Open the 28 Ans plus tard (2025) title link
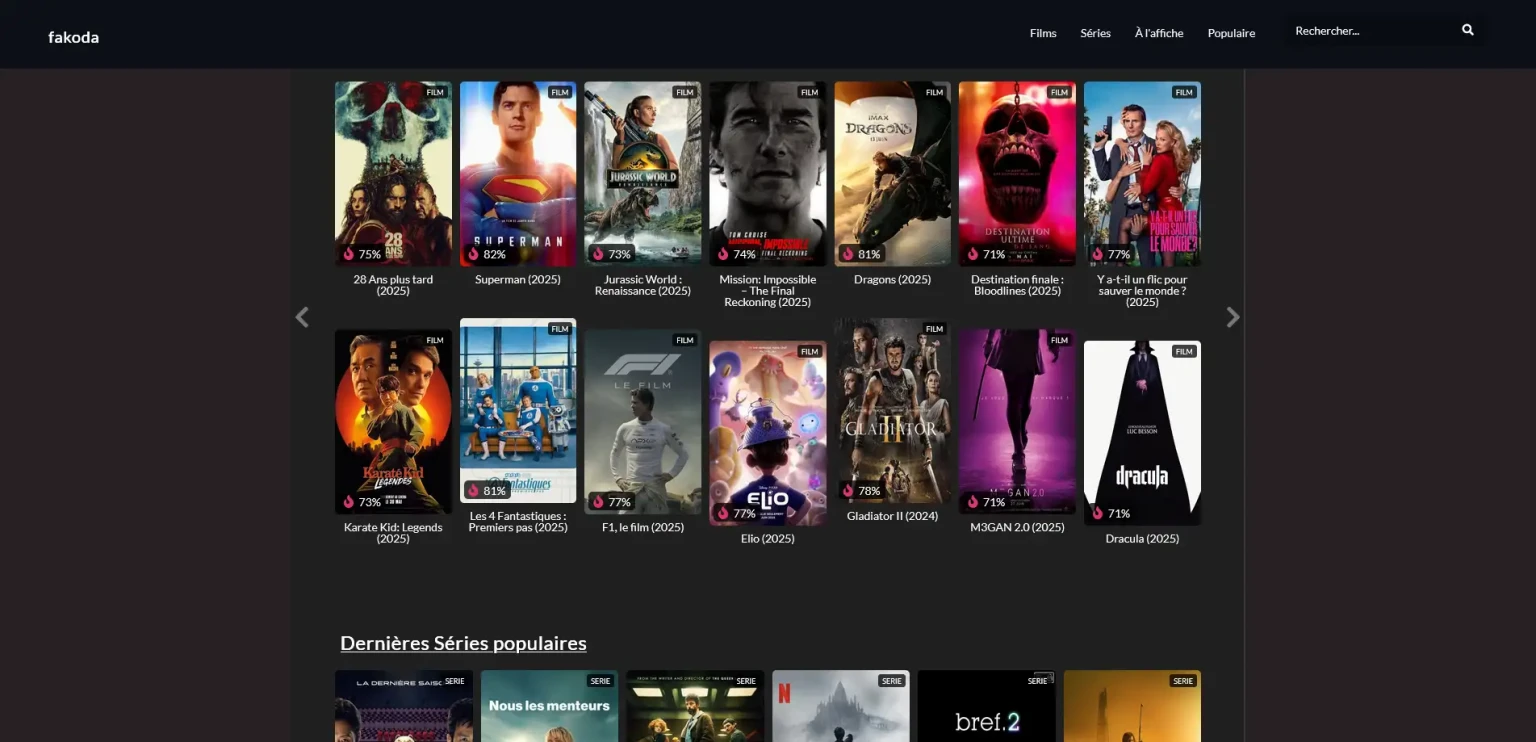 click(x=393, y=285)
